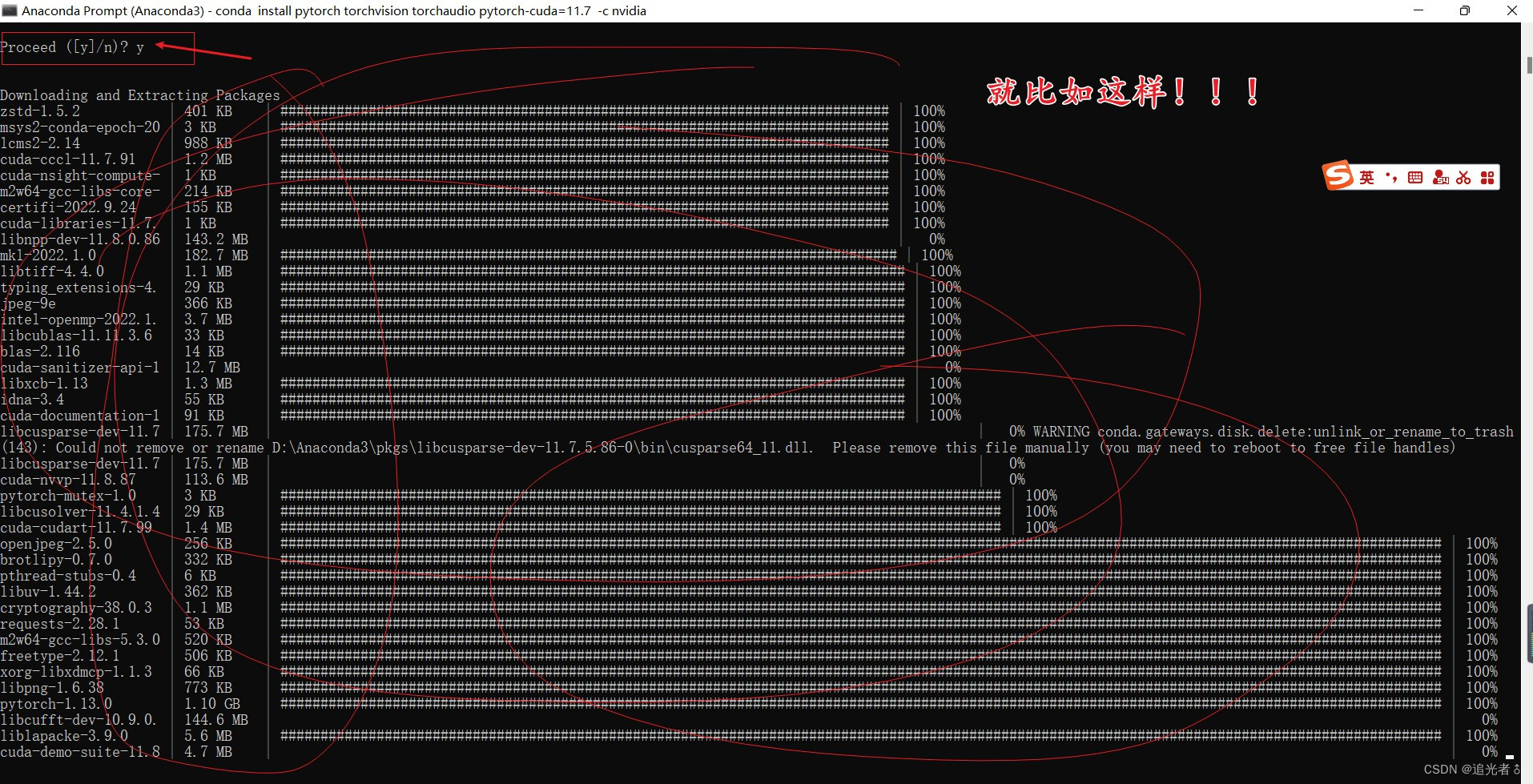1533x784 pixels.
Task: Select the 'cuda-nsight-compute-' package name
Action: pos(80,175)
